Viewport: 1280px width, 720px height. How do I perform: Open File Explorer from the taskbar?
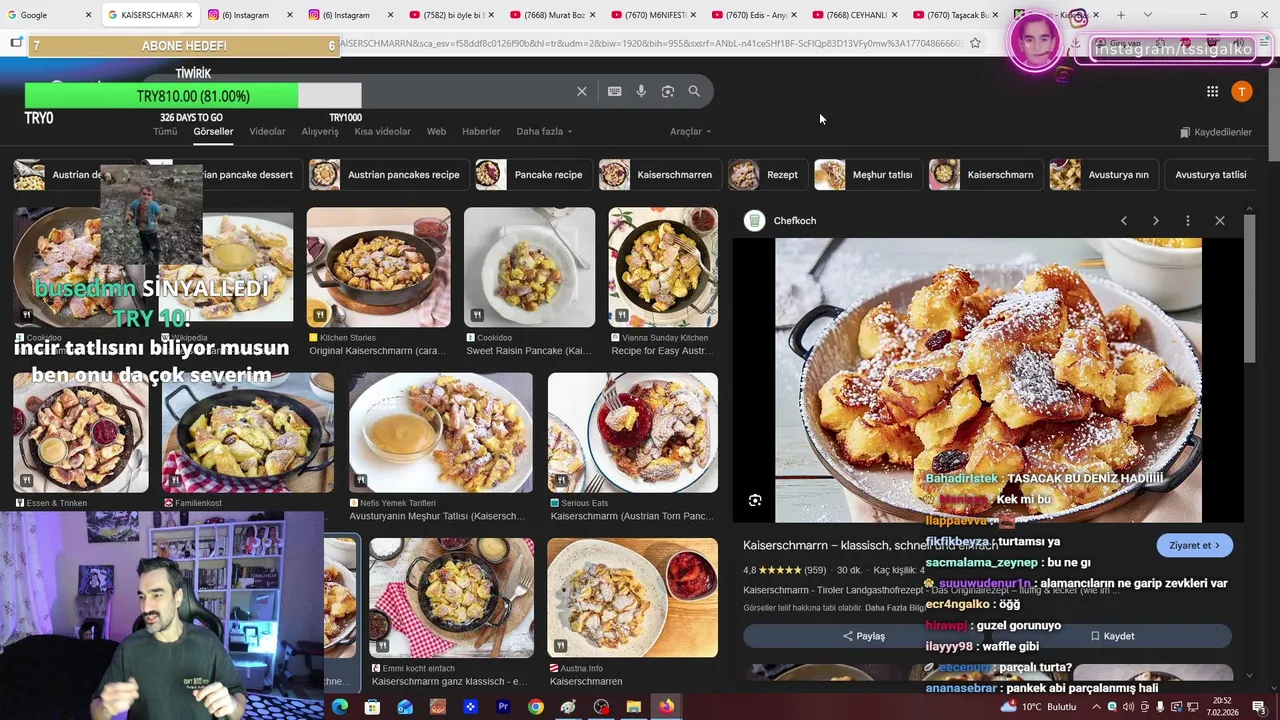point(633,707)
